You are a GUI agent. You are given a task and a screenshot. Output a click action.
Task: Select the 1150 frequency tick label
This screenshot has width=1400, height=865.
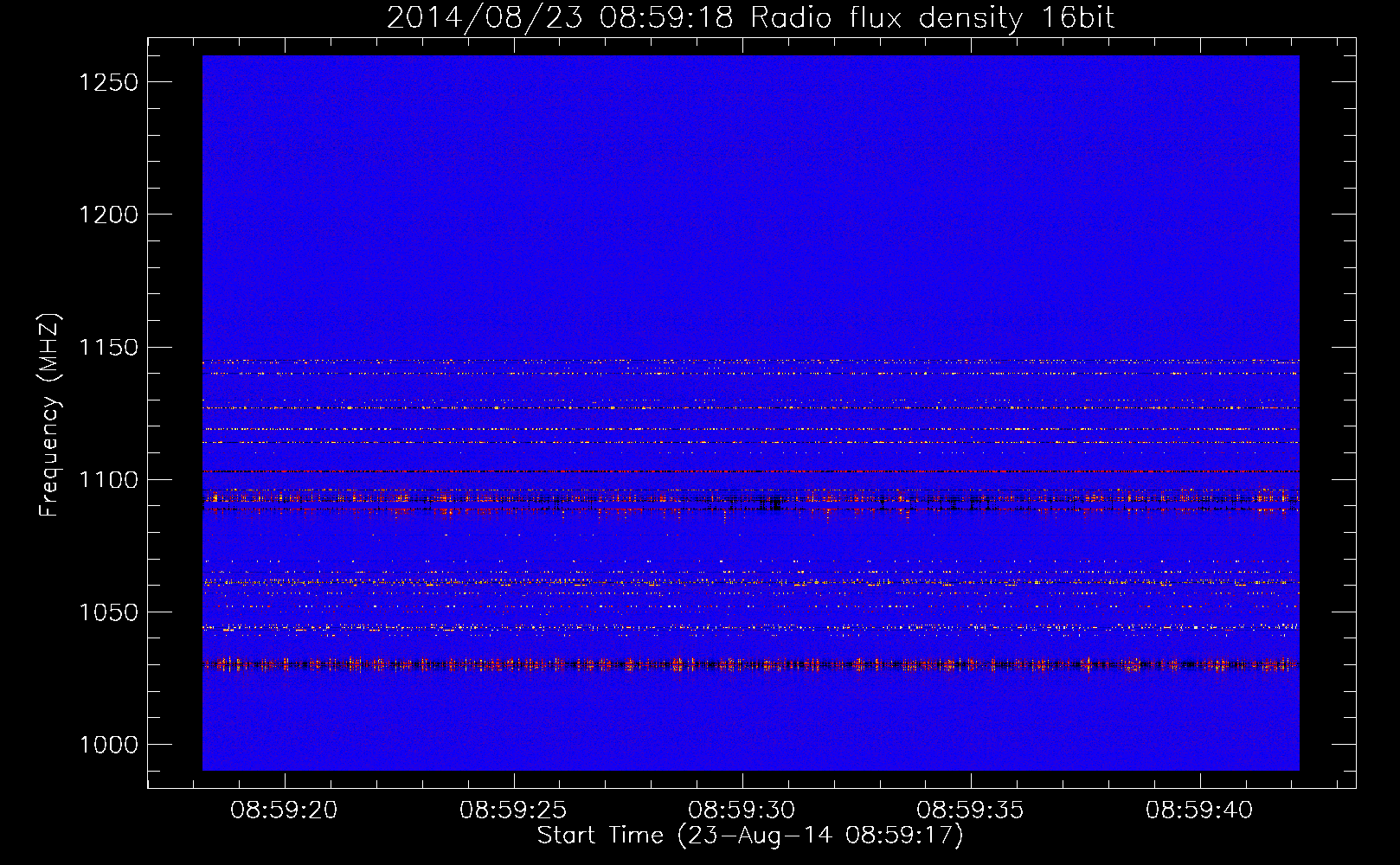coord(108,348)
